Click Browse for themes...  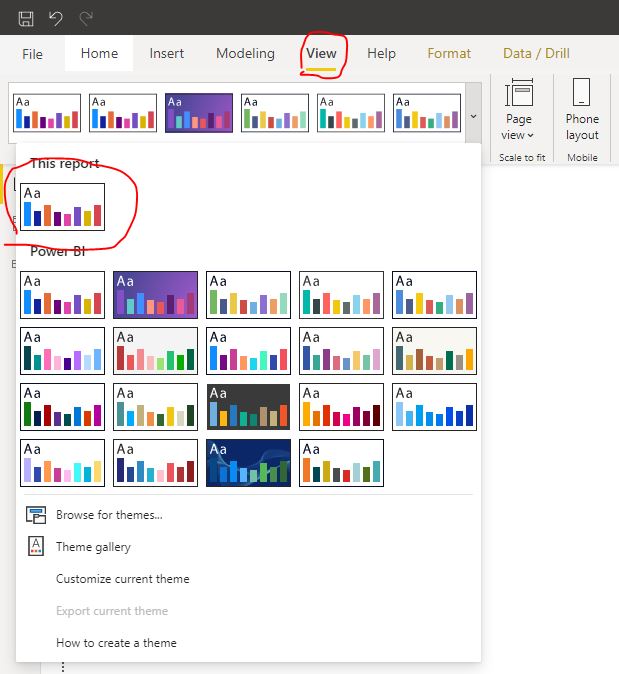pos(109,515)
